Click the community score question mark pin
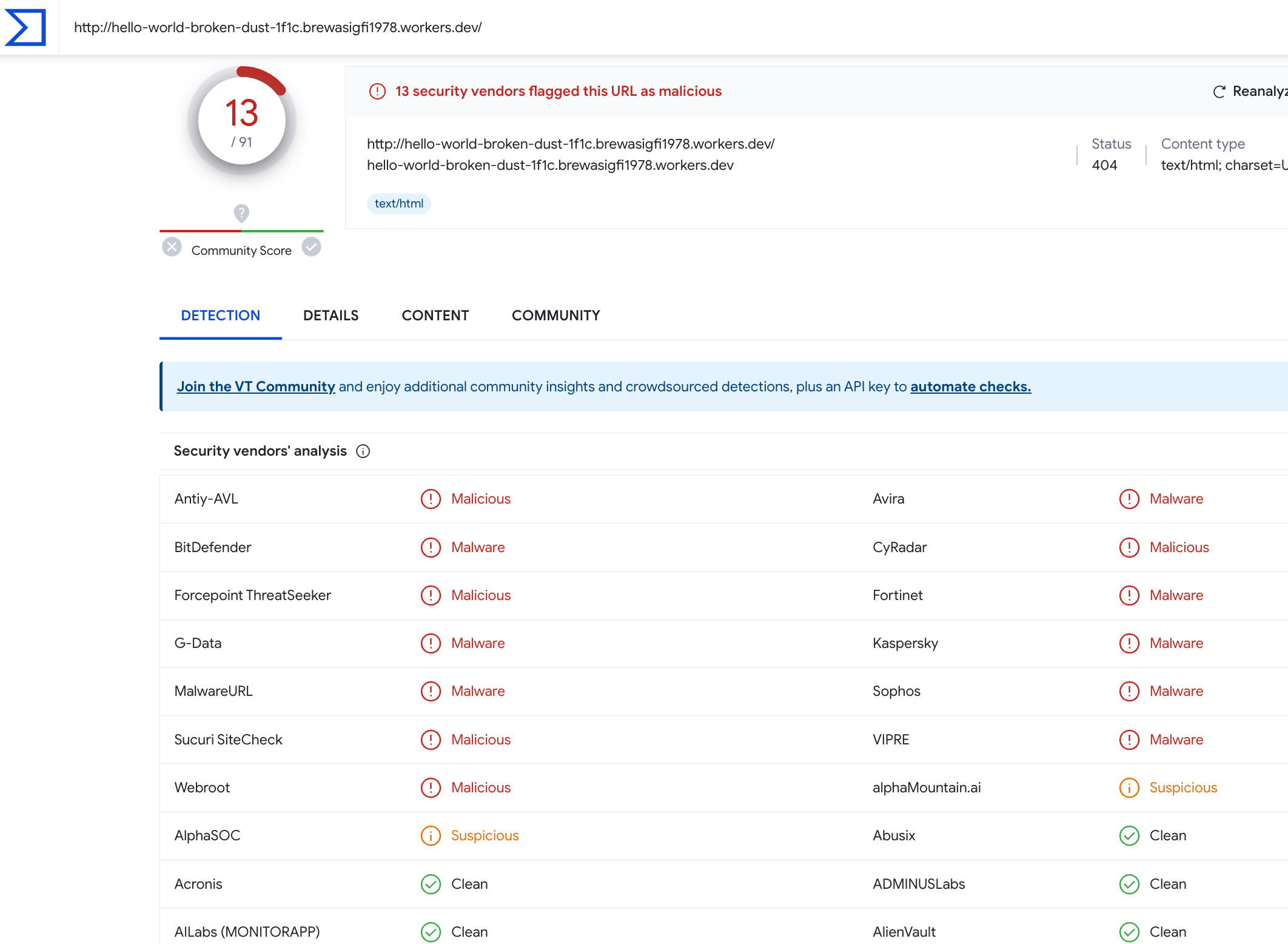Screen dimensions: 1288x944 point(241,213)
